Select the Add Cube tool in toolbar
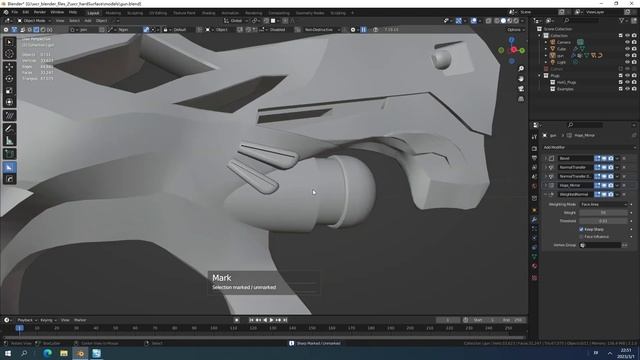Viewport: 640px width, 360px height. click(9, 154)
